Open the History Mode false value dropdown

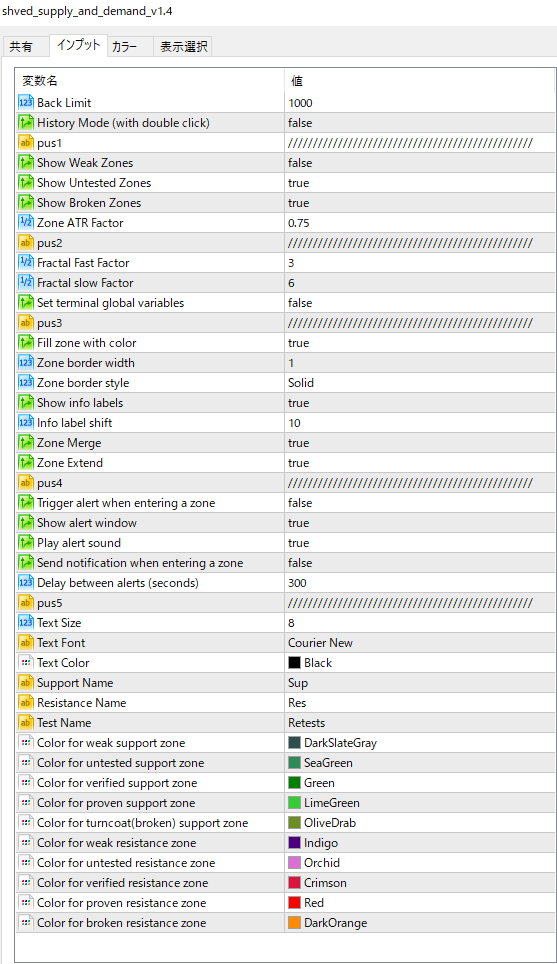(420, 123)
